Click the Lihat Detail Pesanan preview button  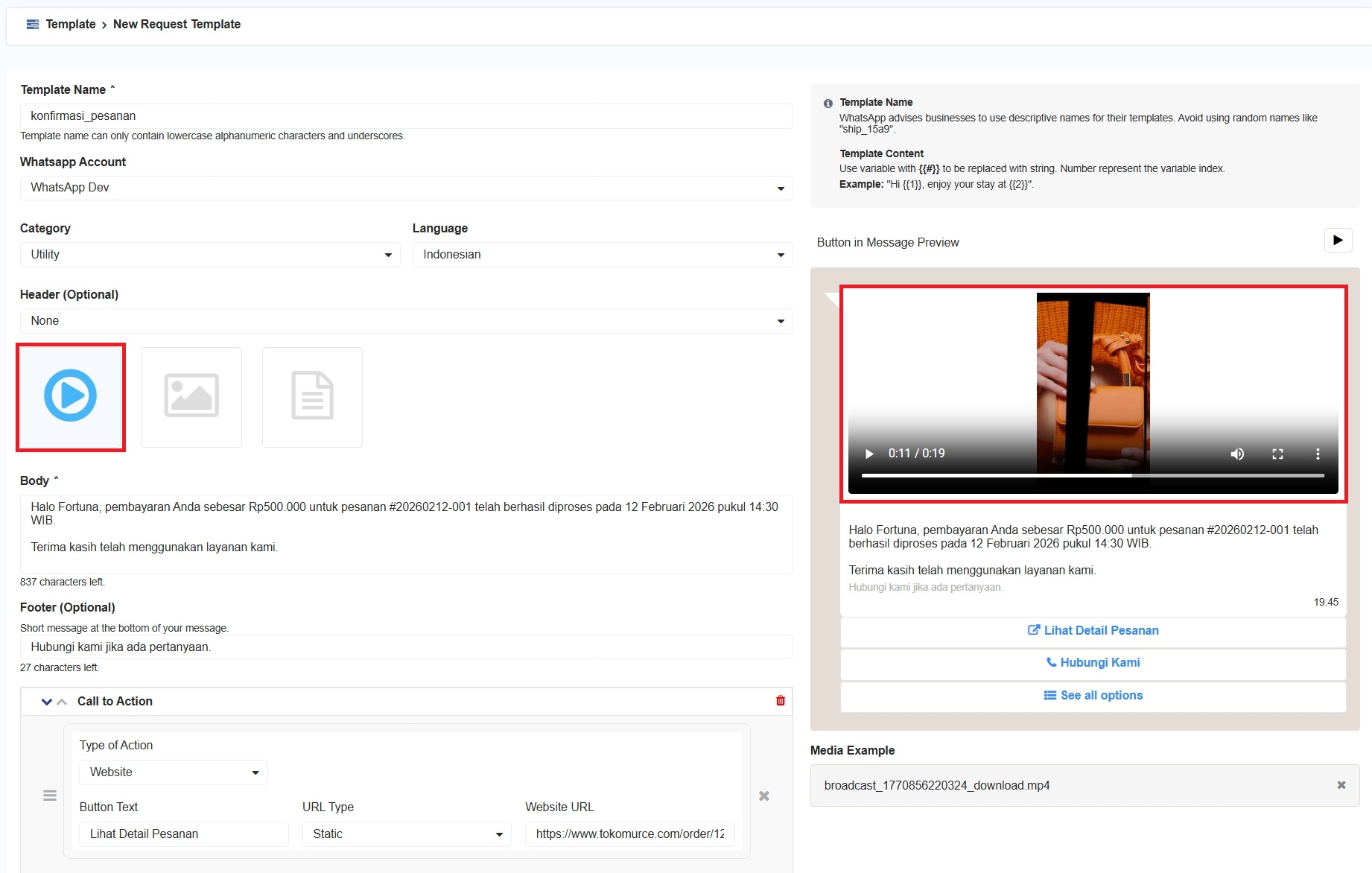click(1093, 631)
